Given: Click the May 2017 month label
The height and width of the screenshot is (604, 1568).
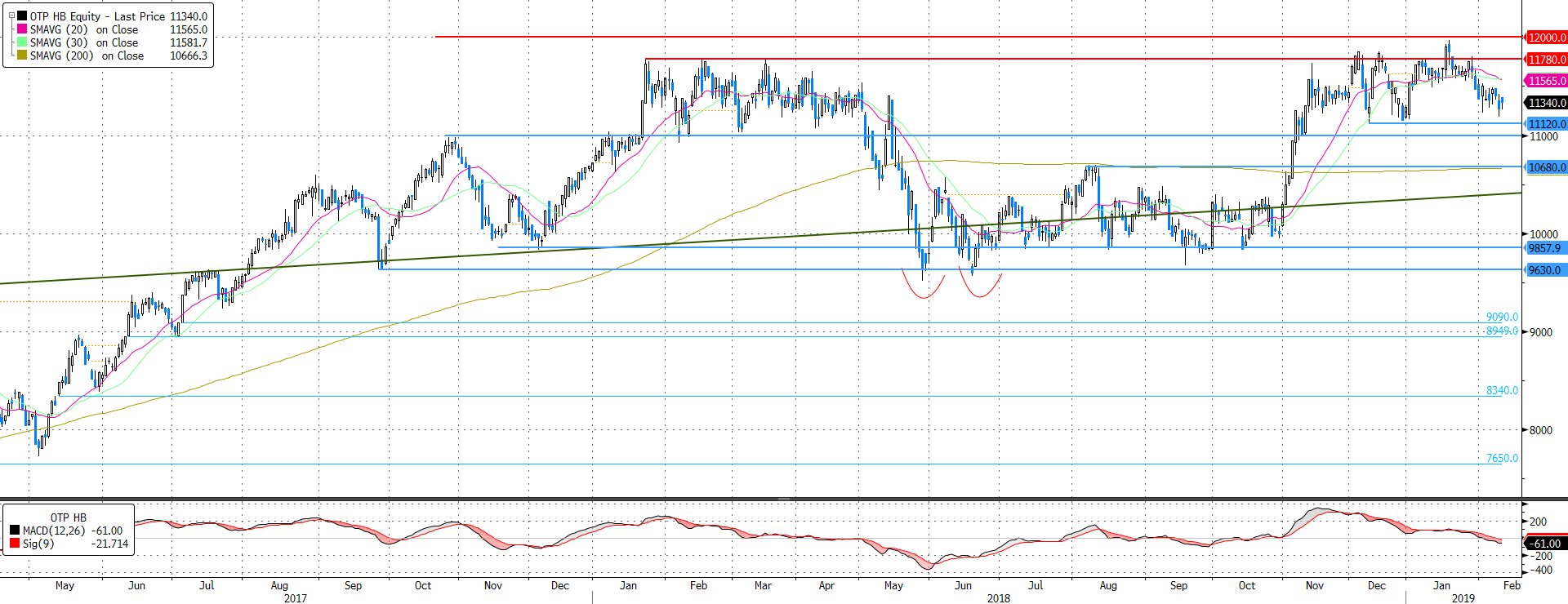Looking at the screenshot, I should coord(65,585).
